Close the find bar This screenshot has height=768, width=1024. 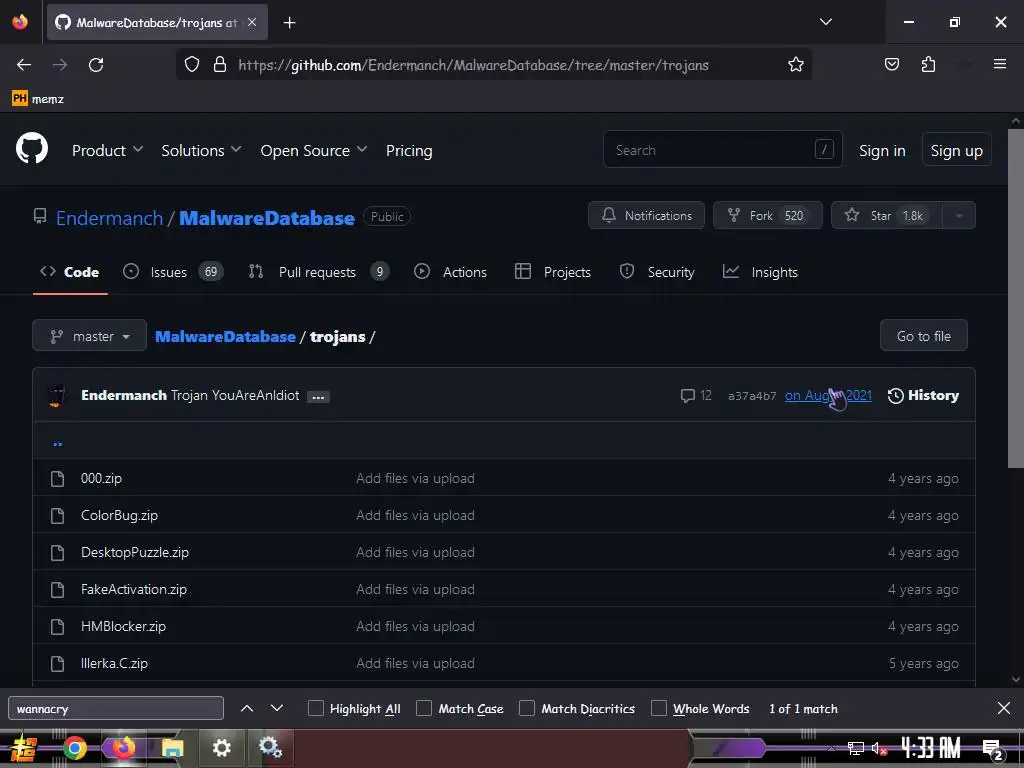(1004, 708)
